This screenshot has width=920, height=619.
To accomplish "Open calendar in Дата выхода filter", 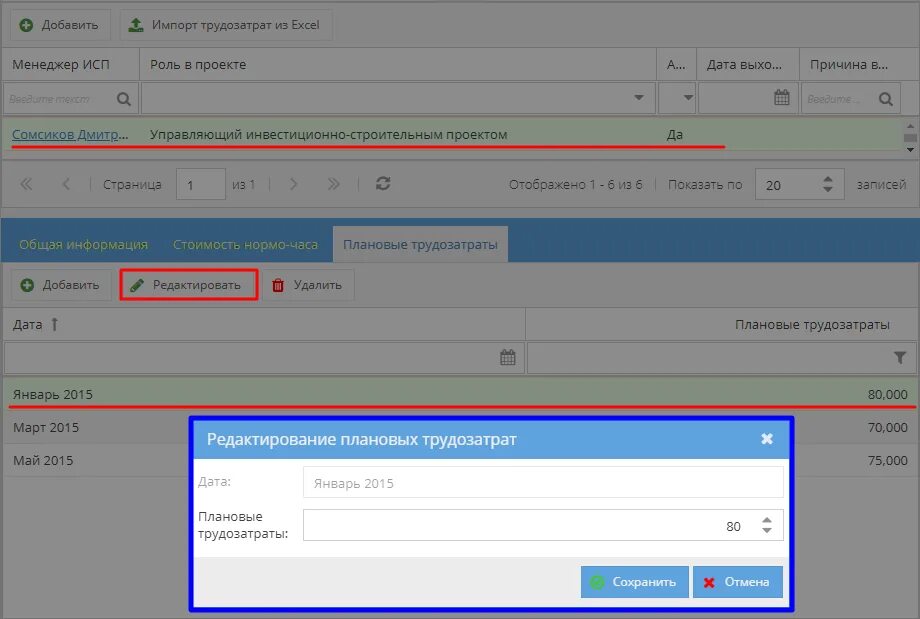I will point(782,97).
